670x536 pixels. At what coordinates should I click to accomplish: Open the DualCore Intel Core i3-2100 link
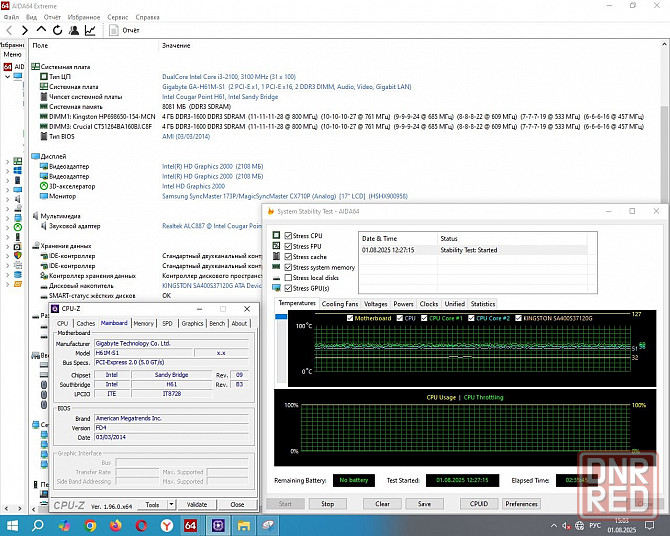tap(229, 77)
